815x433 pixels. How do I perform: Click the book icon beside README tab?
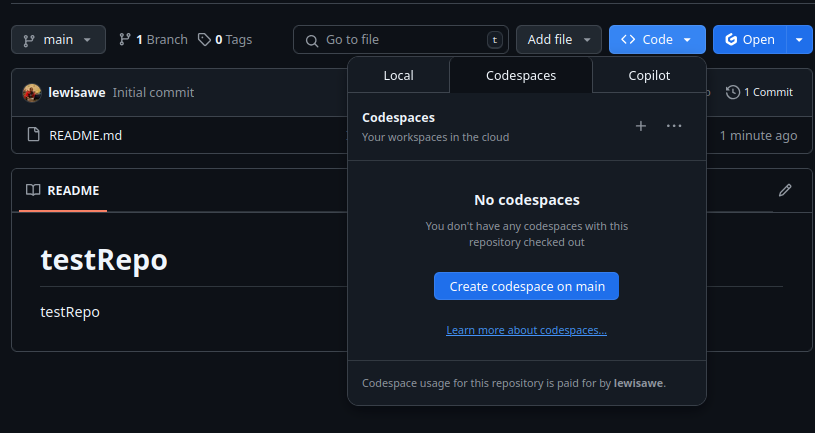pos(33,190)
